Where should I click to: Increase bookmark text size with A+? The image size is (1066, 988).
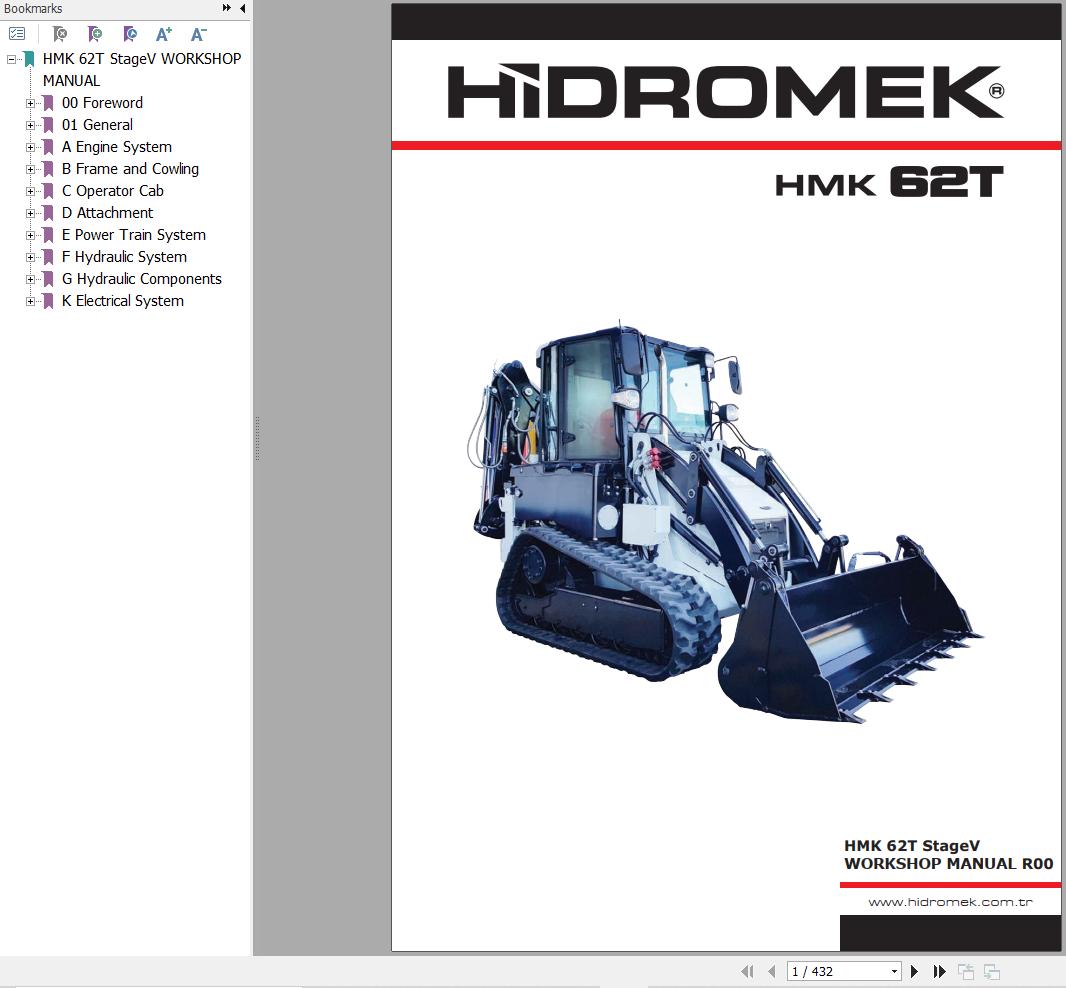[x=164, y=34]
